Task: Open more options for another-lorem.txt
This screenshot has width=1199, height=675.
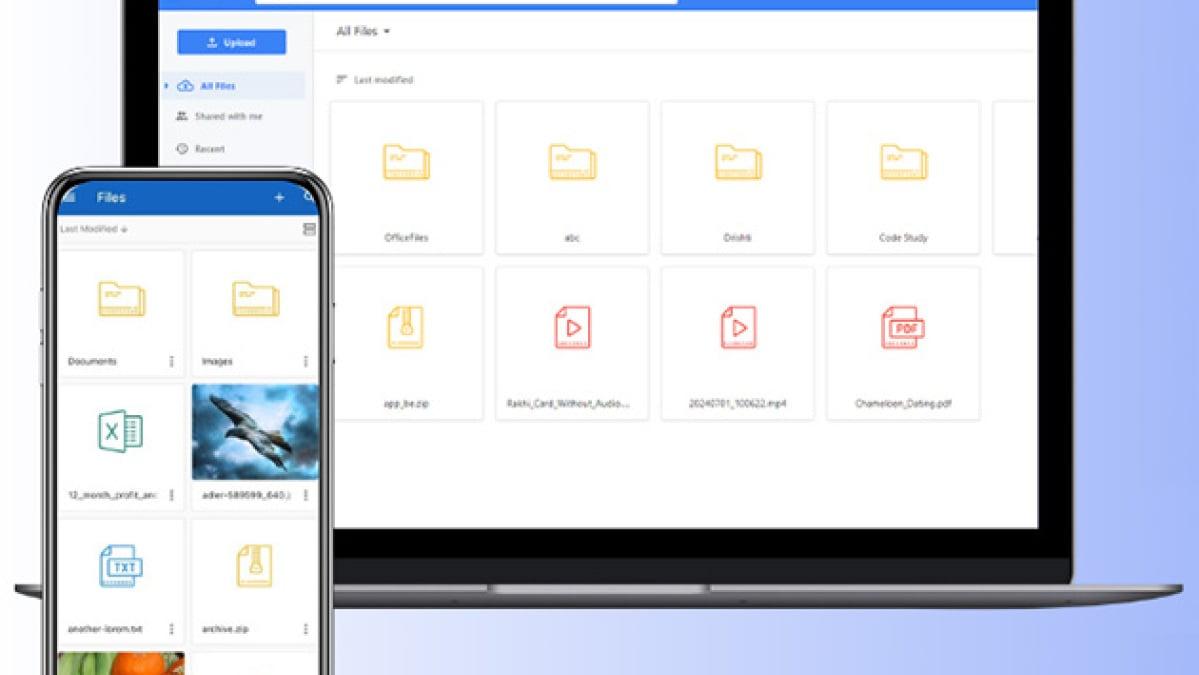Action: click(x=171, y=629)
